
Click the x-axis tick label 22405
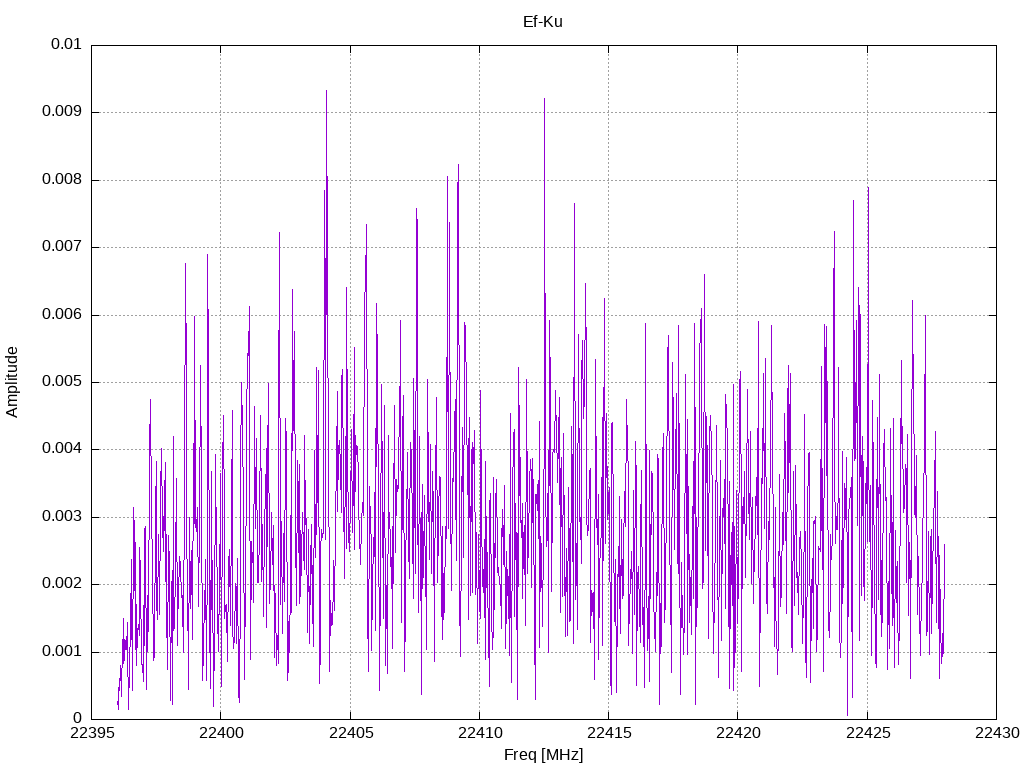coord(351,733)
